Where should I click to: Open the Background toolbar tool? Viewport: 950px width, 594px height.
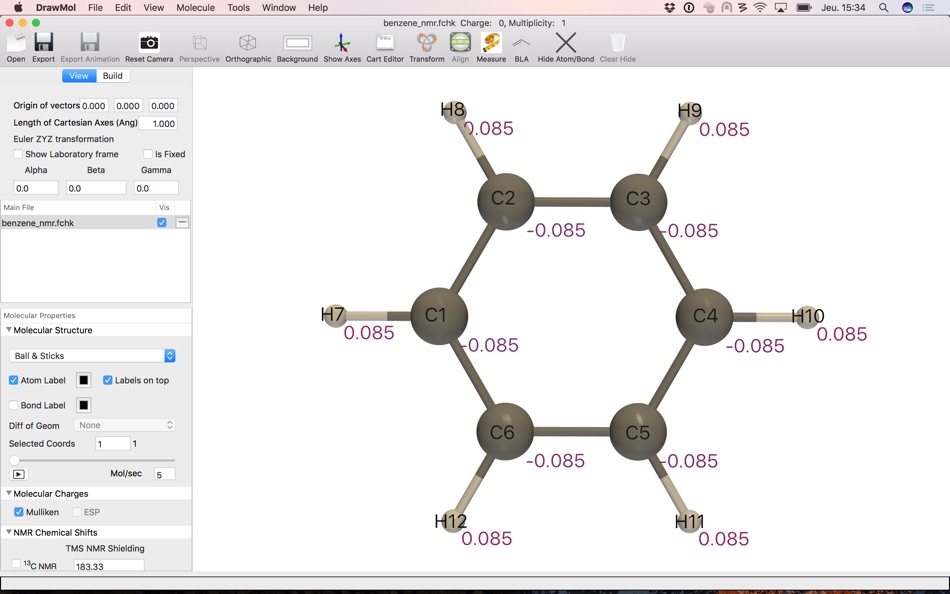pyautogui.click(x=297, y=43)
